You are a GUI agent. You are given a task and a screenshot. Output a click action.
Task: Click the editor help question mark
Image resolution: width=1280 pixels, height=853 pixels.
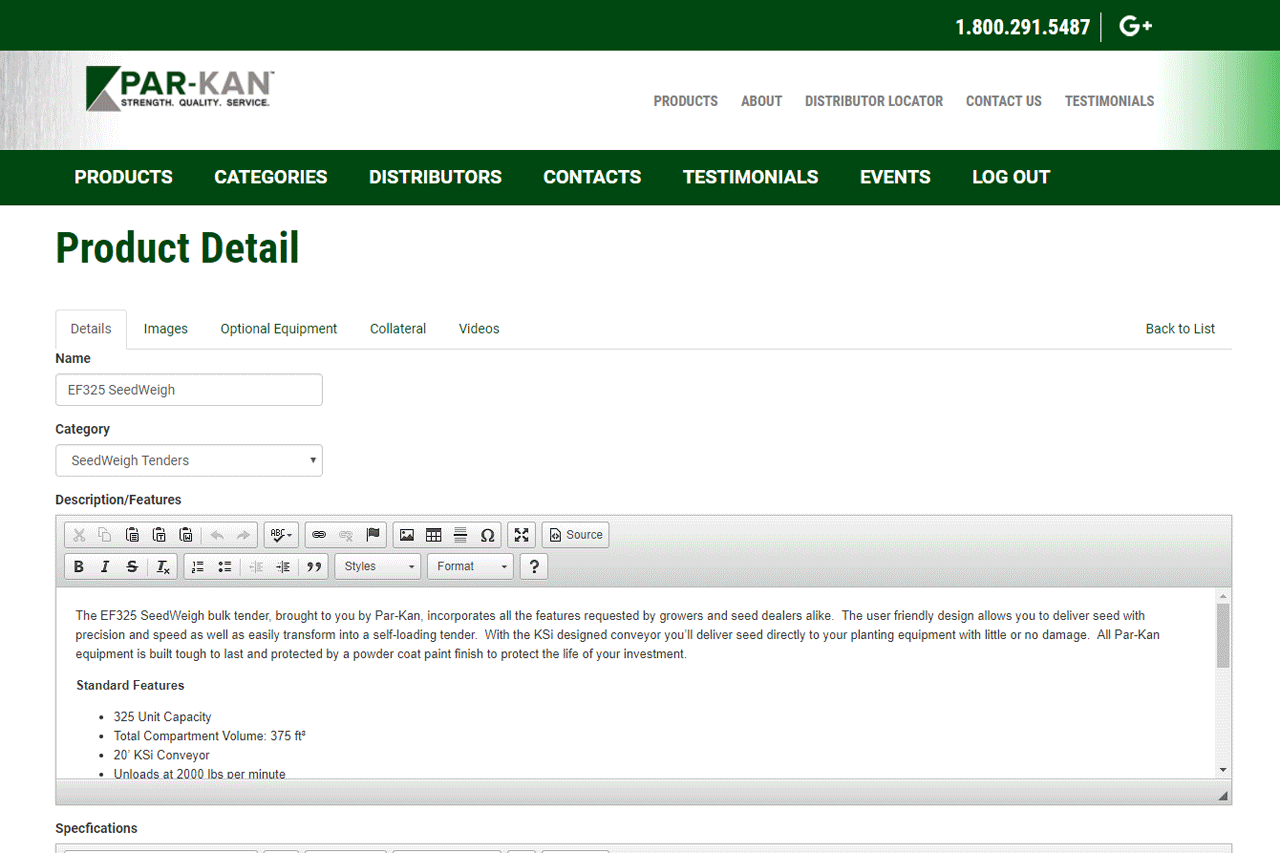pyautogui.click(x=535, y=567)
